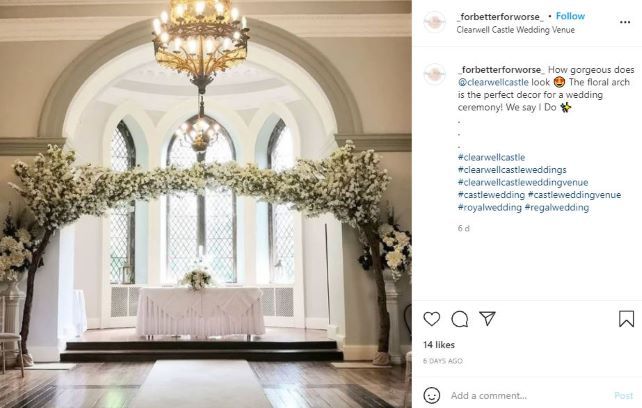Open #regalwedding hashtag
The image size is (642, 408).
click(x=557, y=207)
